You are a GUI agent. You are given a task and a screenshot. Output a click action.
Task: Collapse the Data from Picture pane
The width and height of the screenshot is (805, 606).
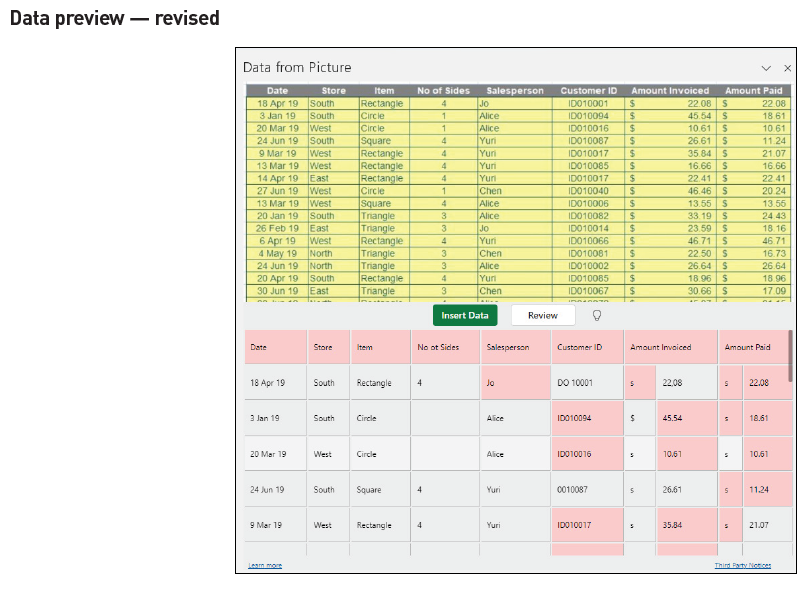coord(766,68)
